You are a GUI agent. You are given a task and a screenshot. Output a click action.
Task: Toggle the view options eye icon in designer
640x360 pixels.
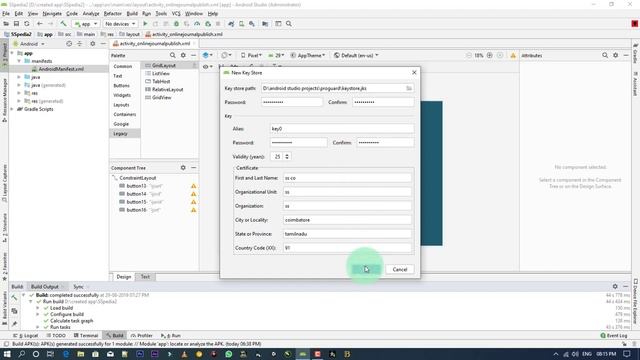(x=208, y=67)
